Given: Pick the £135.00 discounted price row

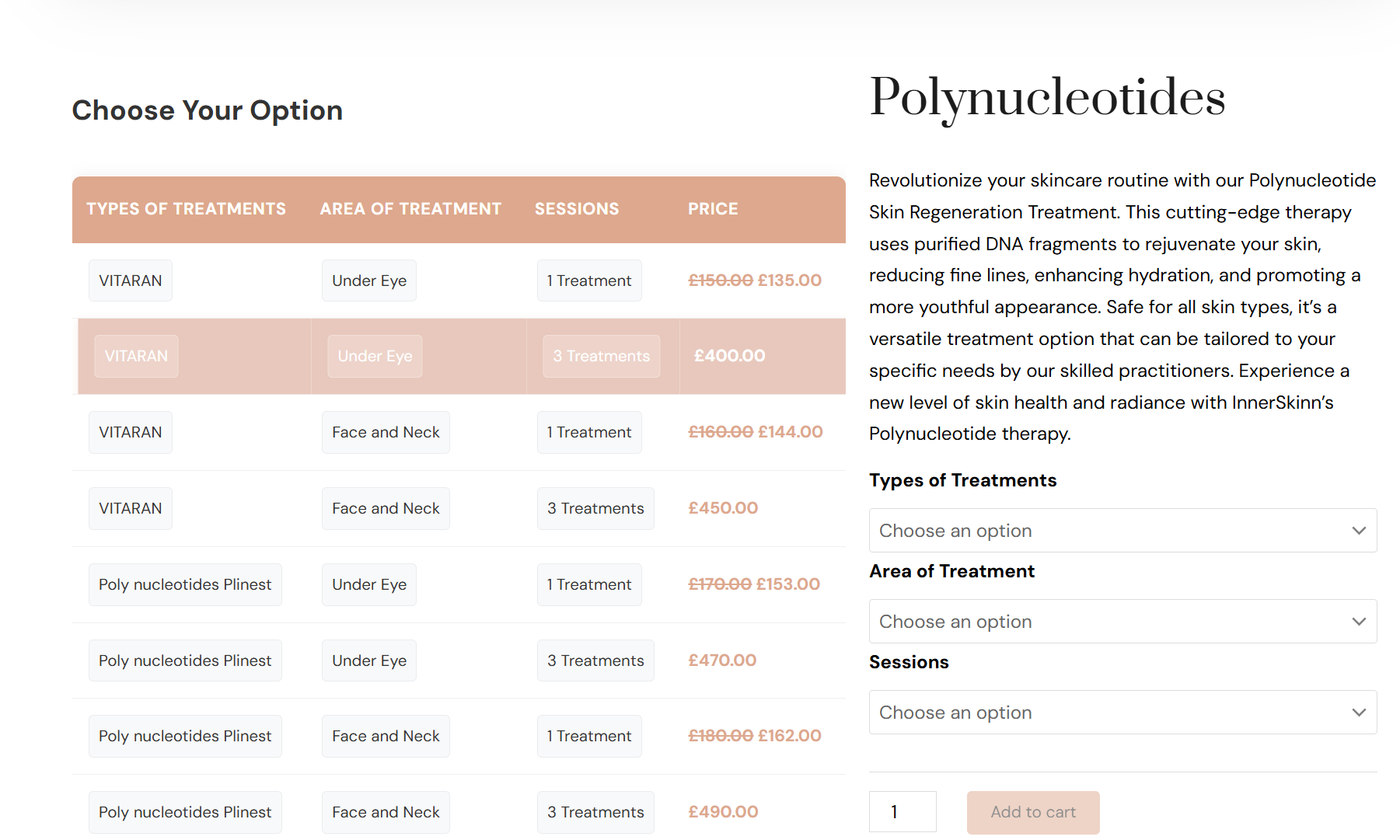Looking at the screenshot, I should [789, 281].
